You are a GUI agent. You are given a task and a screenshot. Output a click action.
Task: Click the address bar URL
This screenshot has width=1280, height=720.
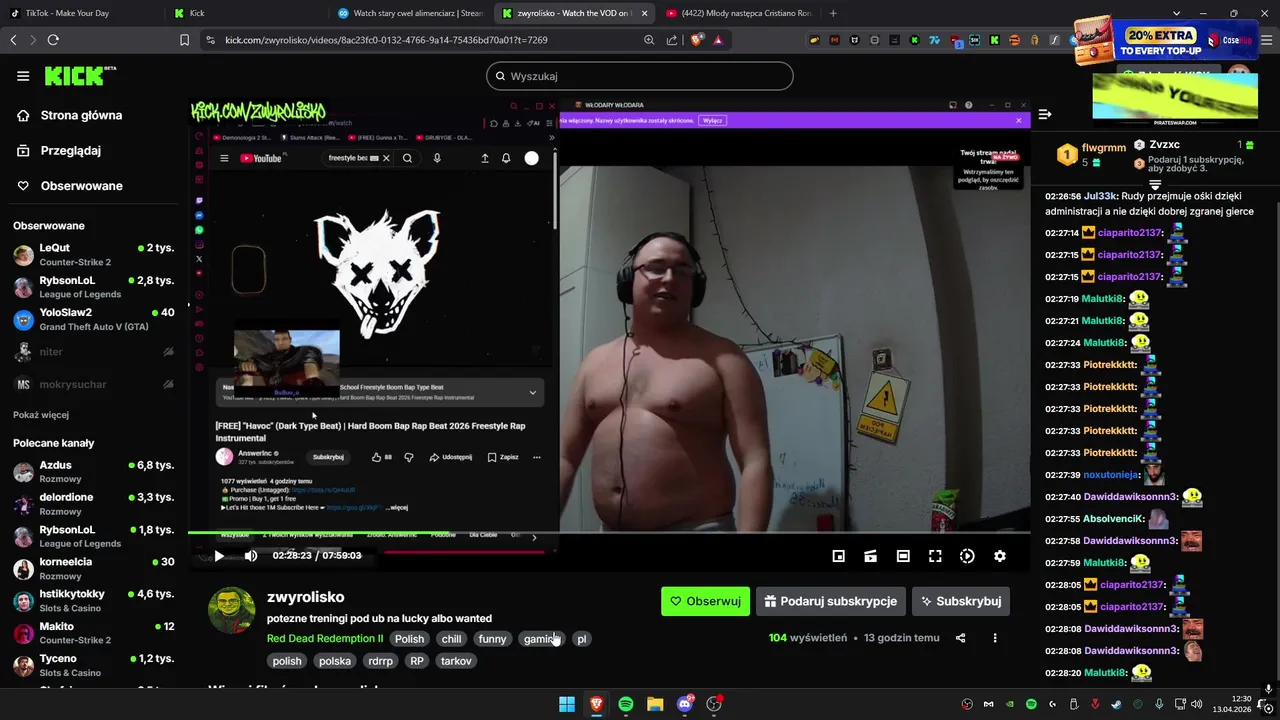(386, 40)
